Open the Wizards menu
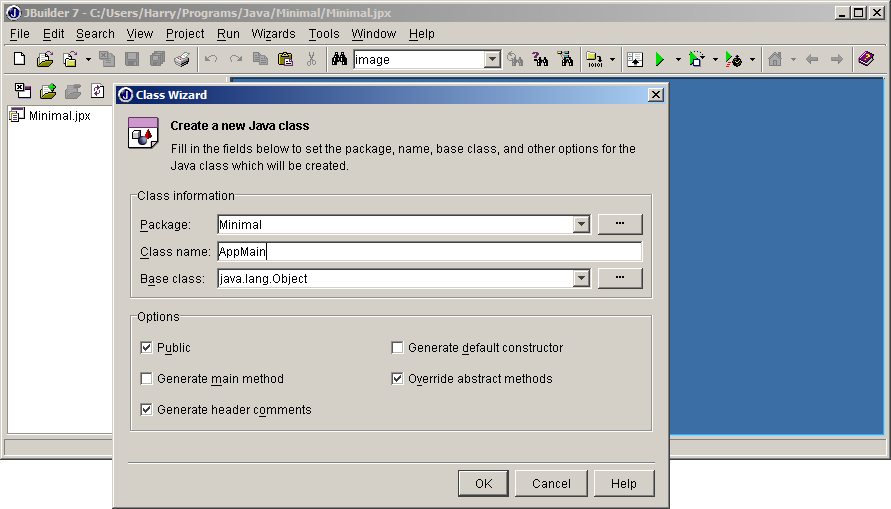This screenshot has width=891, height=509. click(273, 34)
